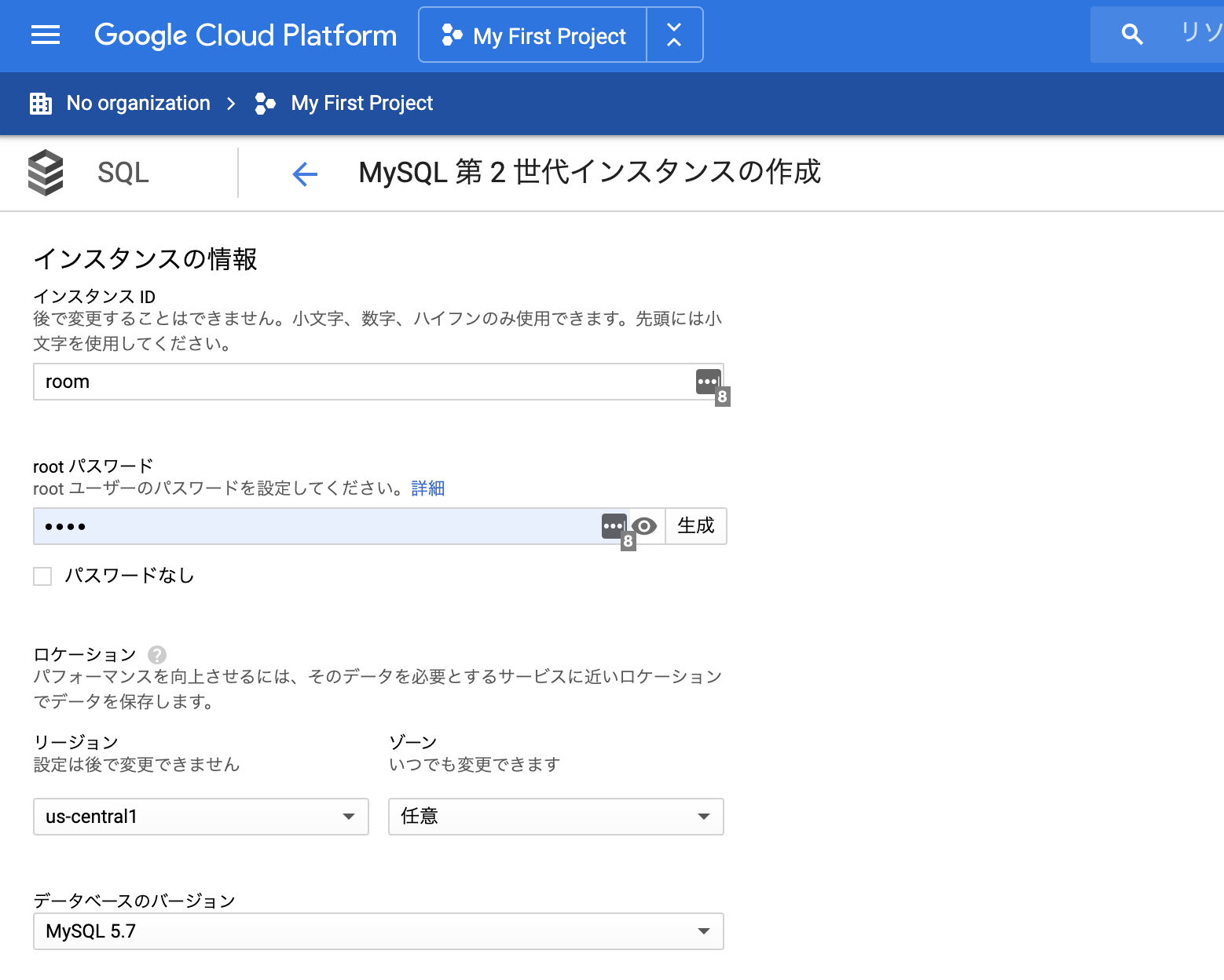Click the root パスワード label
The height and width of the screenshot is (980, 1224).
[x=93, y=466]
